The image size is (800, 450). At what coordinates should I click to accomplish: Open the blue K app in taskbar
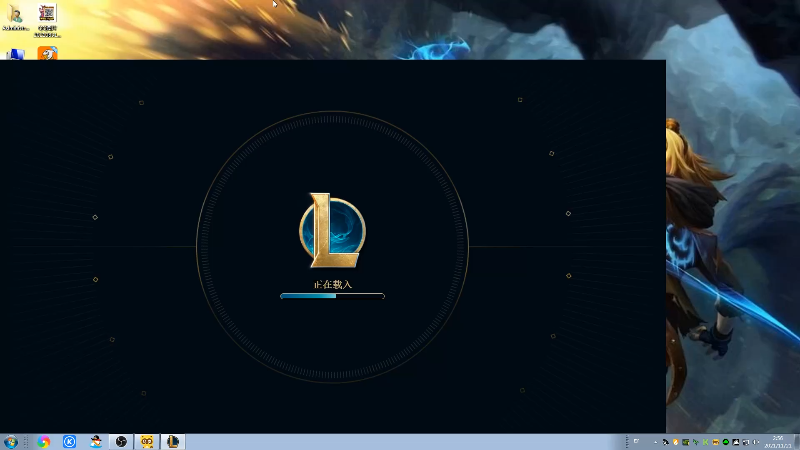click(x=69, y=441)
